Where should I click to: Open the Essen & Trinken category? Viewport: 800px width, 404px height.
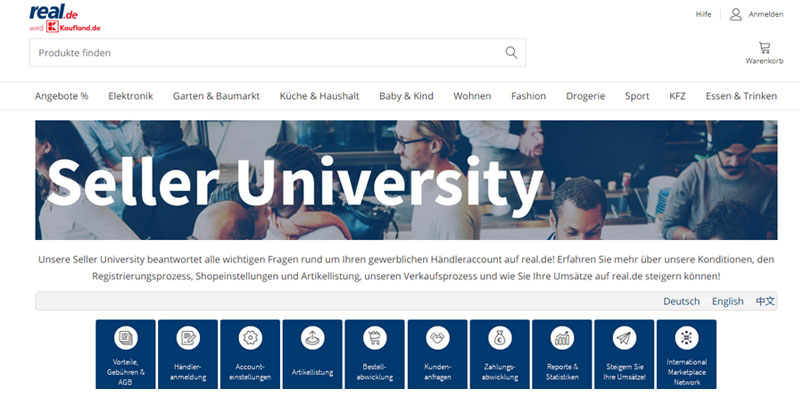point(741,96)
